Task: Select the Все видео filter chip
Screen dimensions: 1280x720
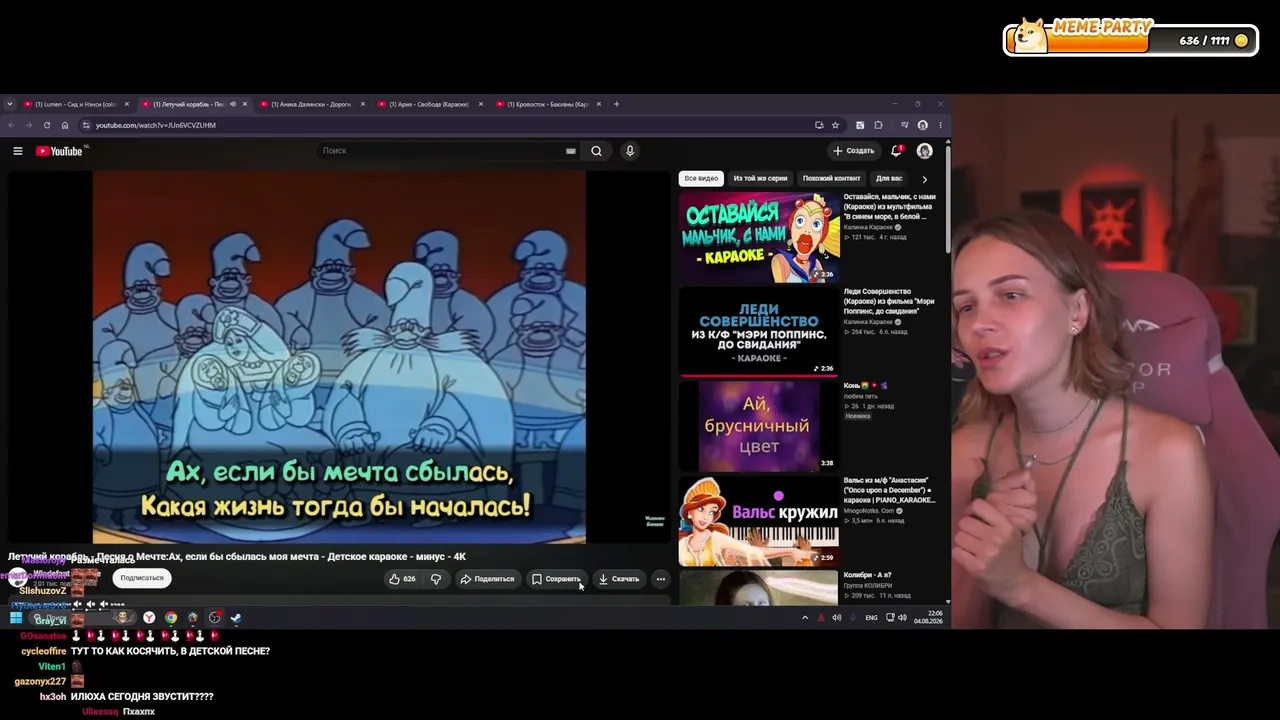Action: pyautogui.click(x=701, y=179)
